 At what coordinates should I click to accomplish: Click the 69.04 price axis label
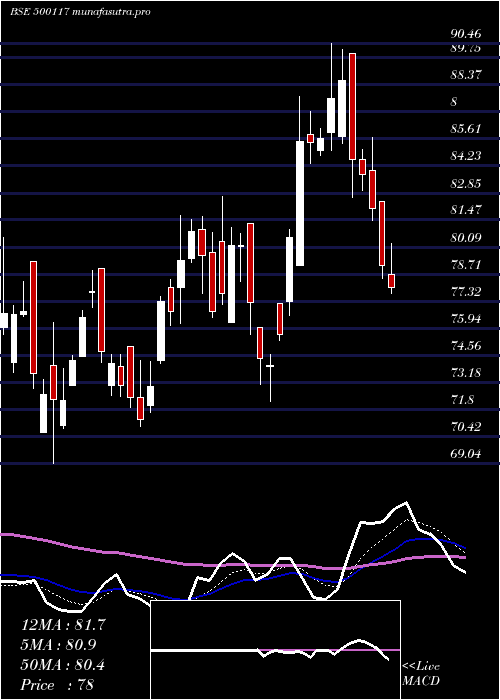point(466,454)
